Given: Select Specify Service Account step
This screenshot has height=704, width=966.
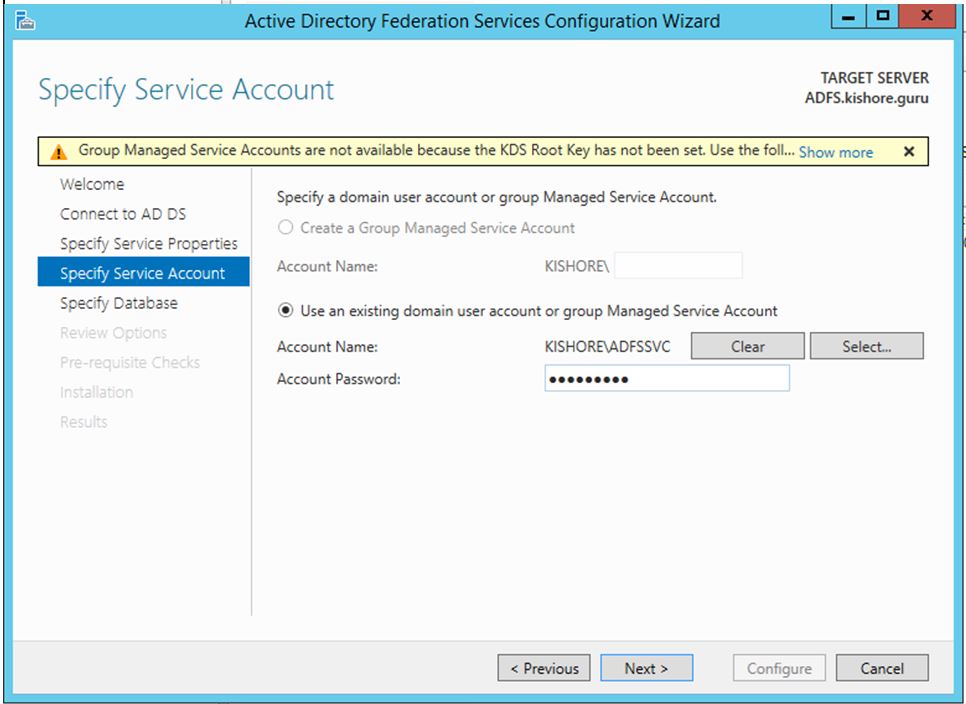Looking at the screenshot, I should point(142,273).
